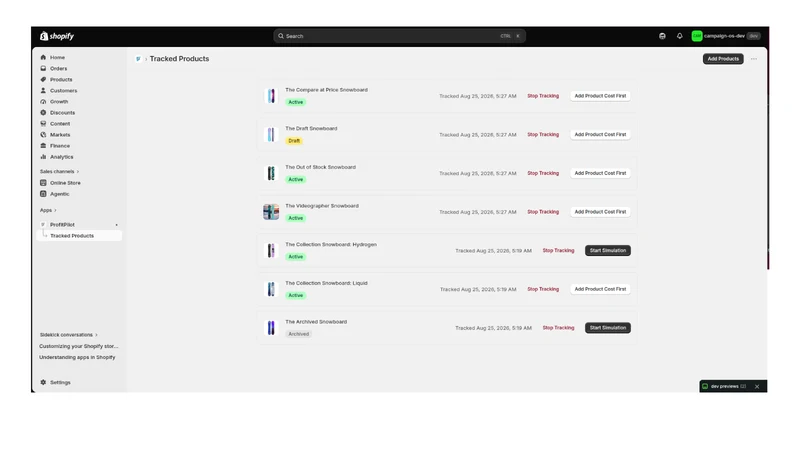
Task: Start Simulation for The Archived Snowboard
Action: [x=608, y=328]
